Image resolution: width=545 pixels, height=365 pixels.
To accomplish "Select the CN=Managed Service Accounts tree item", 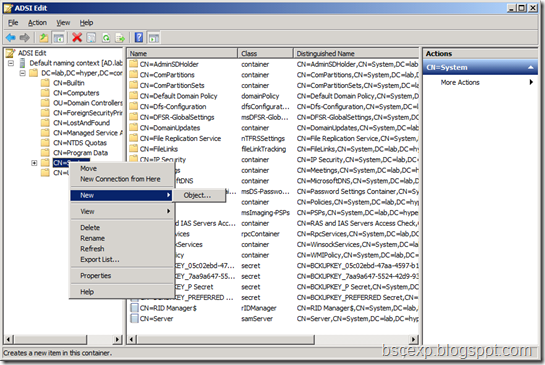I will coord(88,133).
